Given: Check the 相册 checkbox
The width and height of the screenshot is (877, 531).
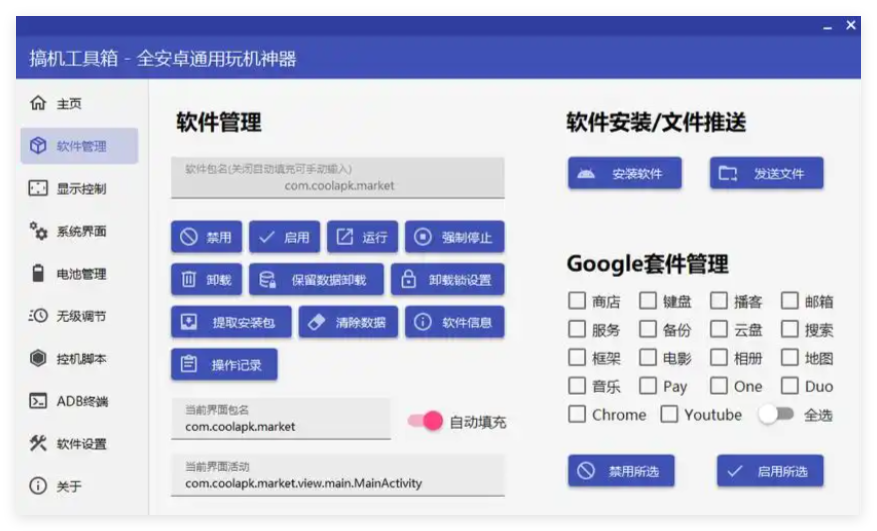Looking at the screenshot, I should 719,358.
